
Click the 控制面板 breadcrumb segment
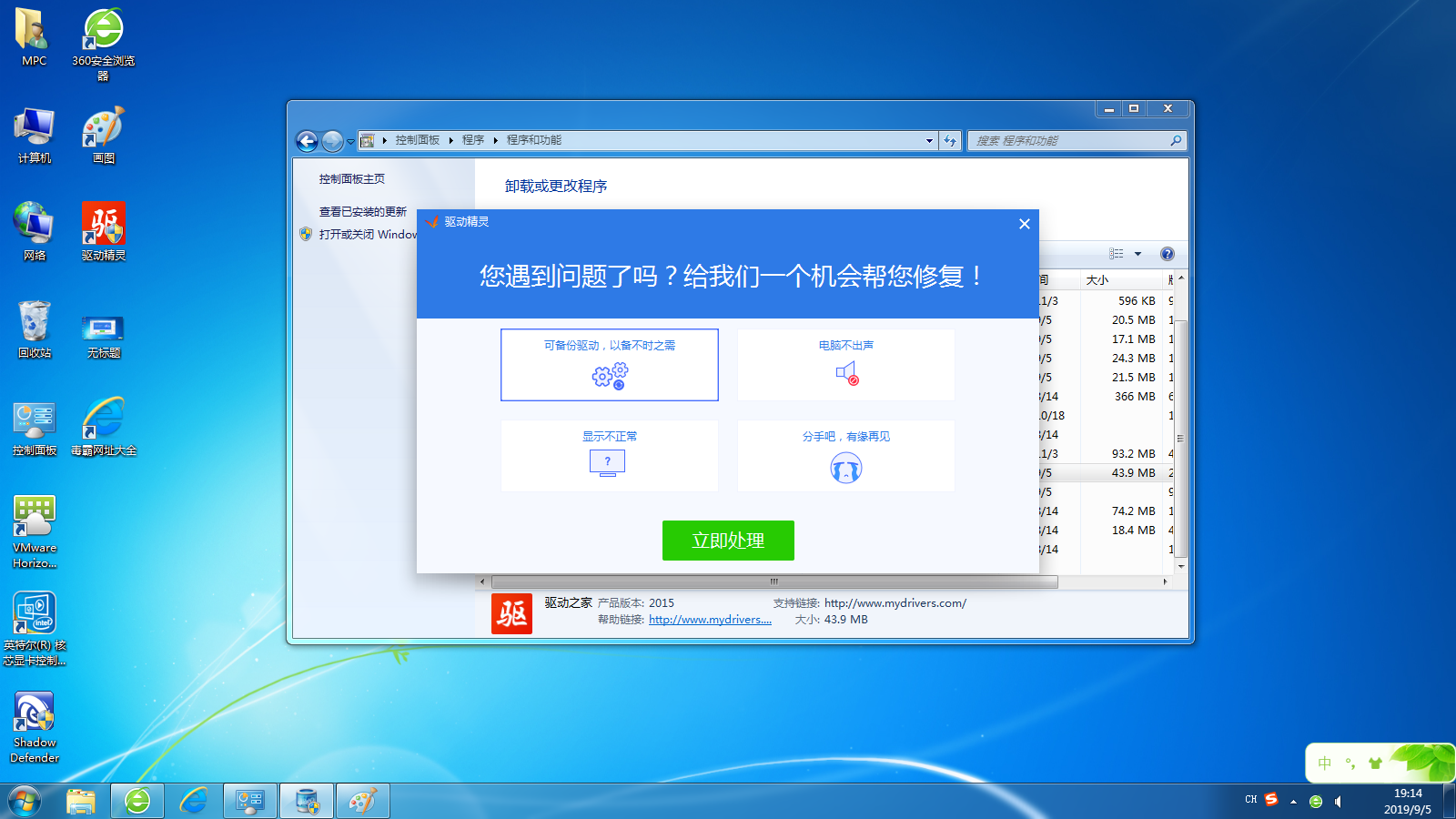tap(418, 140)
